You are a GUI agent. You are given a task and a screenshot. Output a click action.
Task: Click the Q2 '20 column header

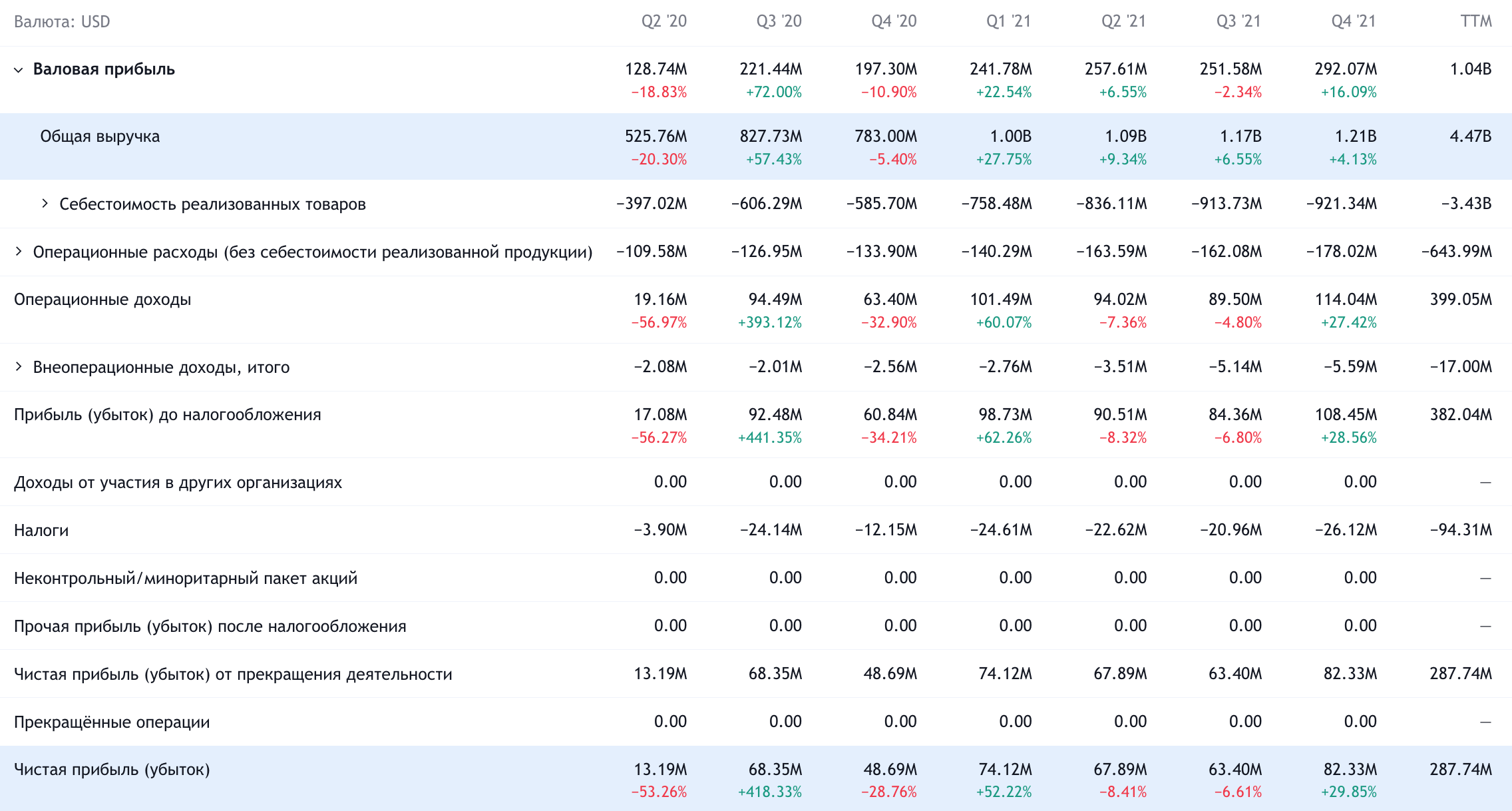click(663, 21)
